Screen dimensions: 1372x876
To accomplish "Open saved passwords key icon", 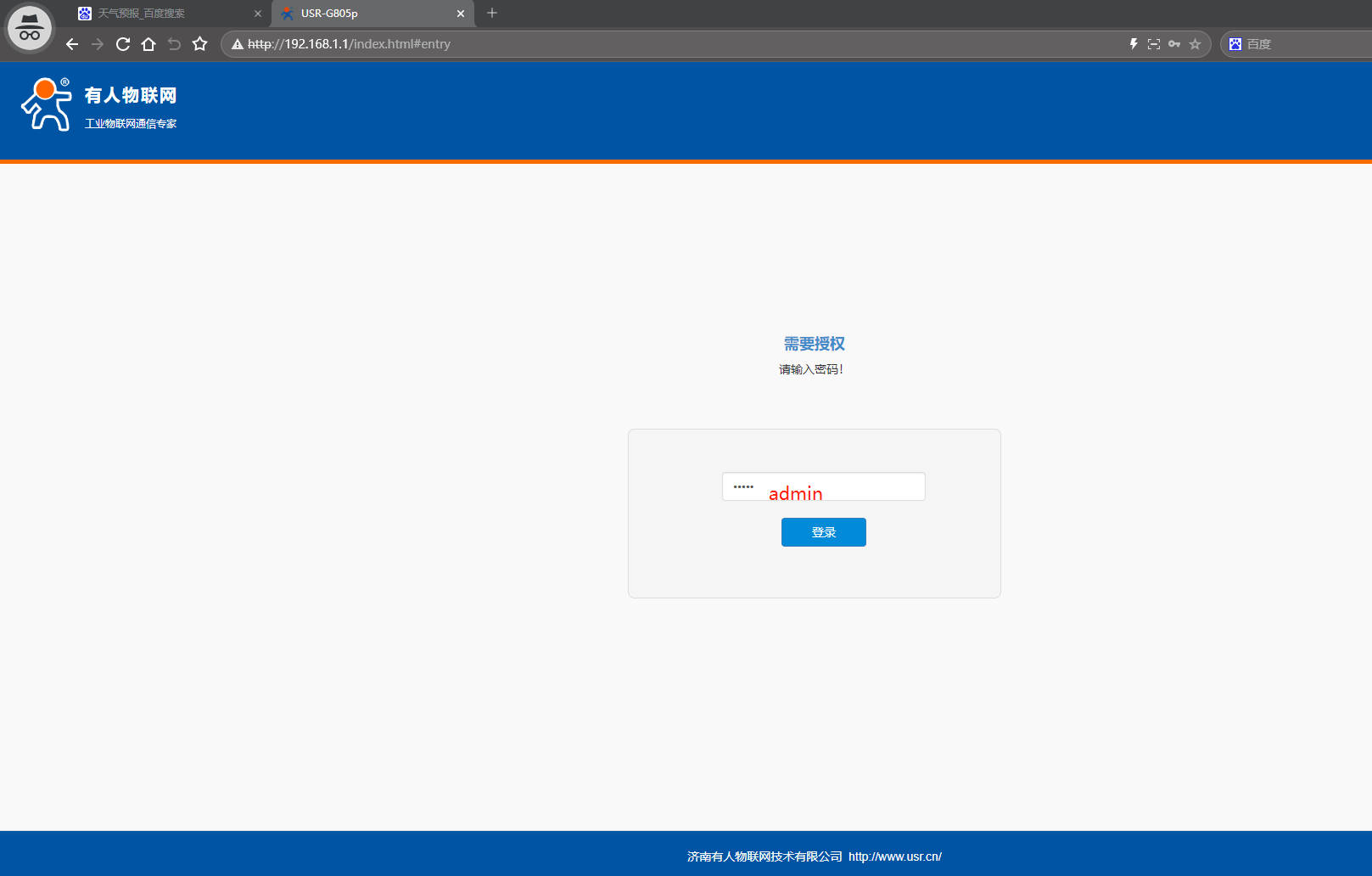I will tap(1174, 44).
